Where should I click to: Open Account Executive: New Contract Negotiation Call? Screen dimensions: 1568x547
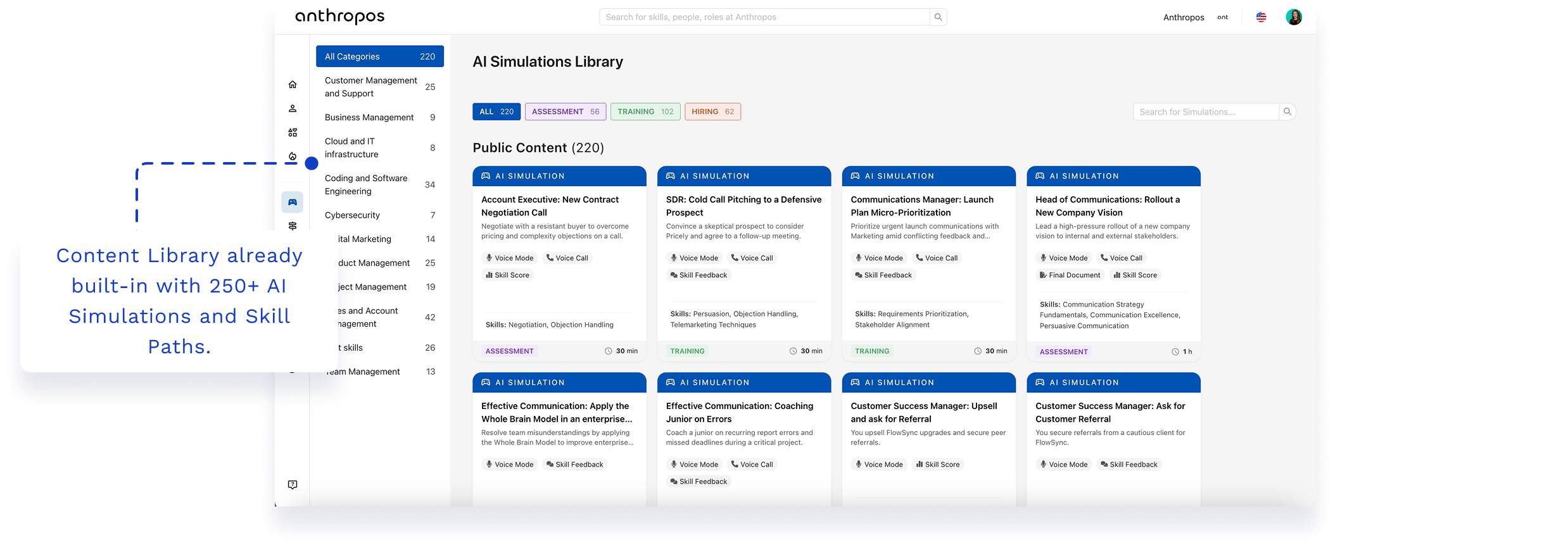pos(550,206)
